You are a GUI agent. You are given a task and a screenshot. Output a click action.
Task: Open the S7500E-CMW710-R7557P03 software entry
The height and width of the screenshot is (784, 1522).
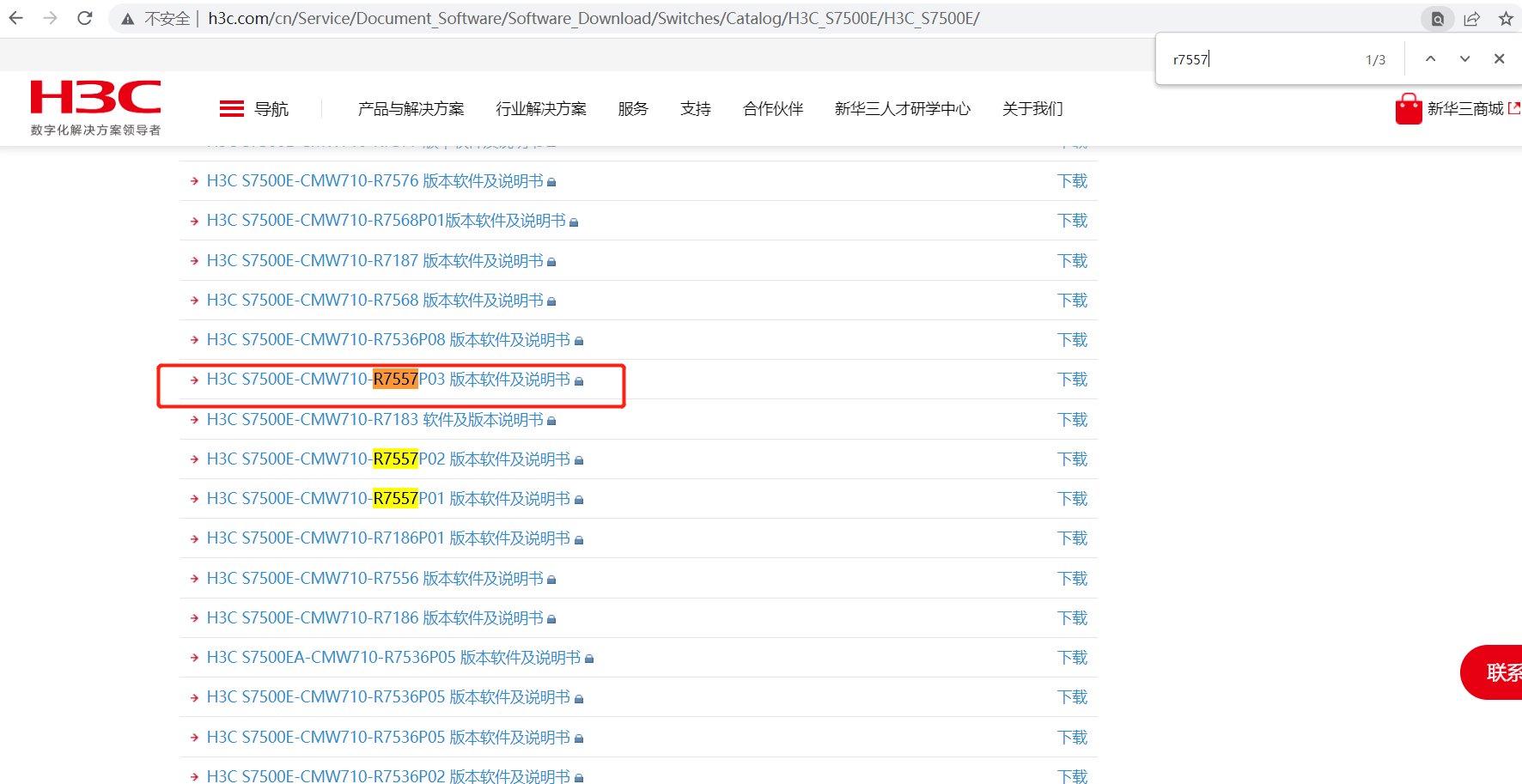[388, 380]
